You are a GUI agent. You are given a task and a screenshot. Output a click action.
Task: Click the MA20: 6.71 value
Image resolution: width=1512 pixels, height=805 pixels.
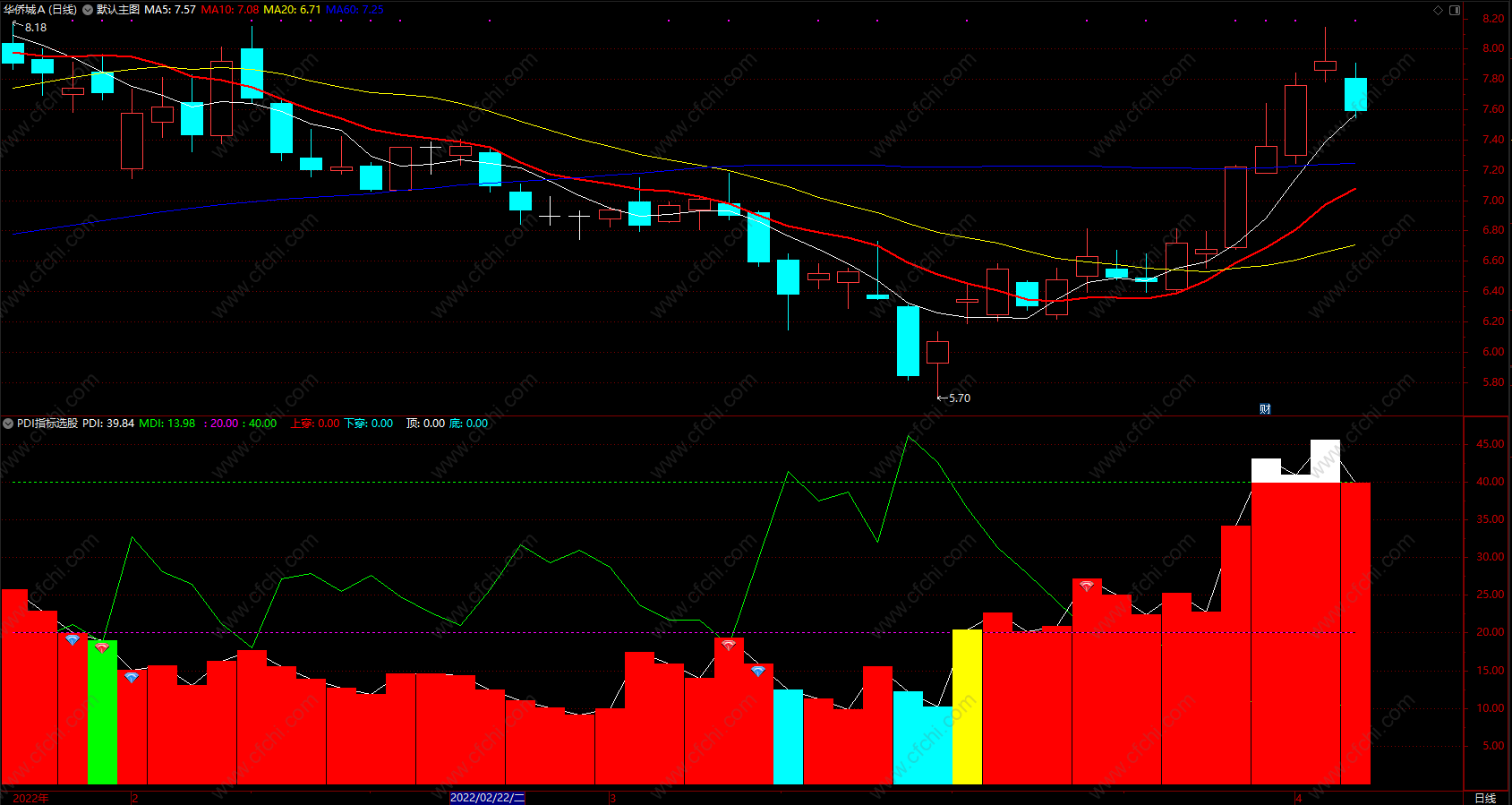pyautogui.click(x=292, y=10)
